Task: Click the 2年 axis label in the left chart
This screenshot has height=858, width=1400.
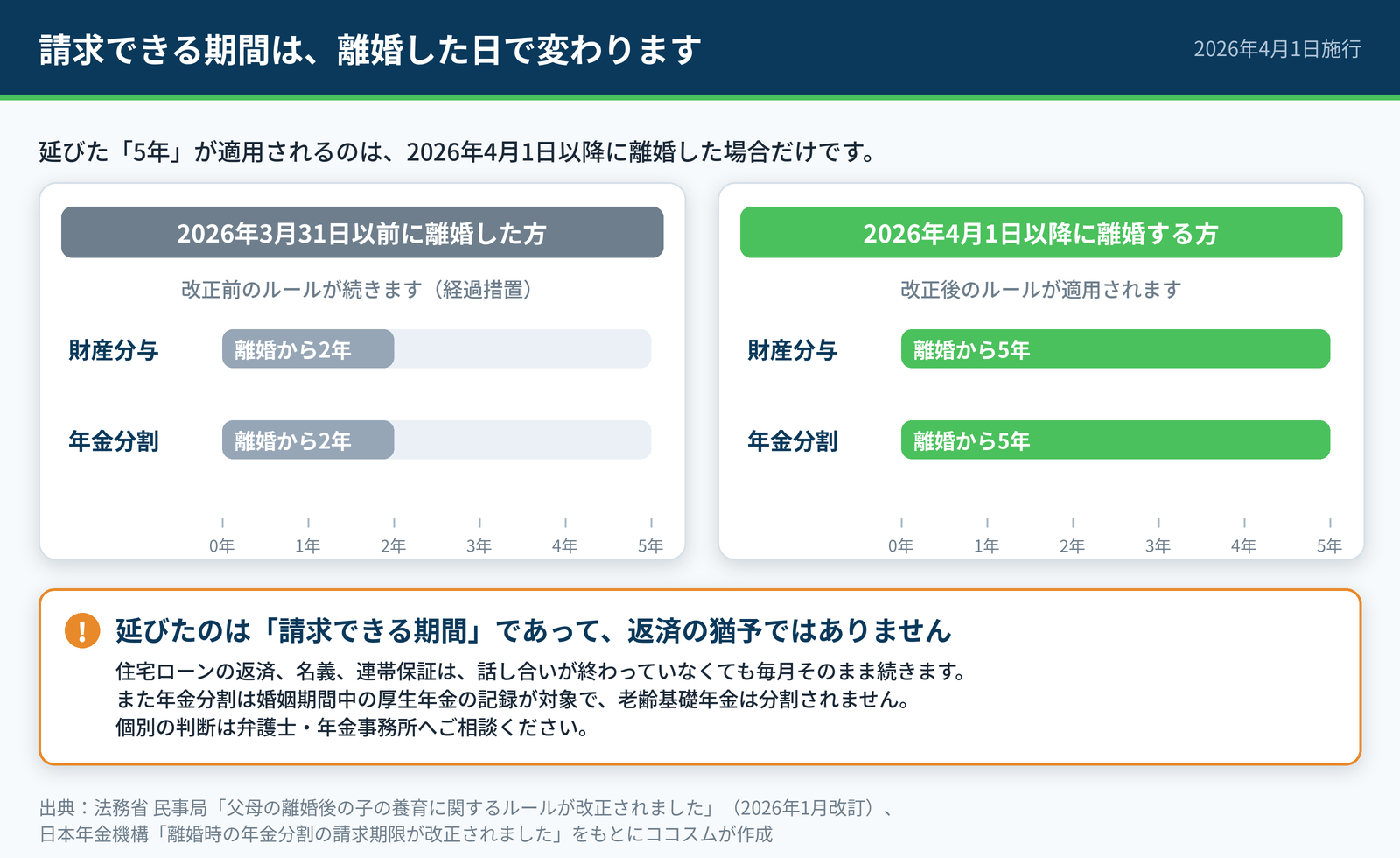Action: (x=394, y=545)
